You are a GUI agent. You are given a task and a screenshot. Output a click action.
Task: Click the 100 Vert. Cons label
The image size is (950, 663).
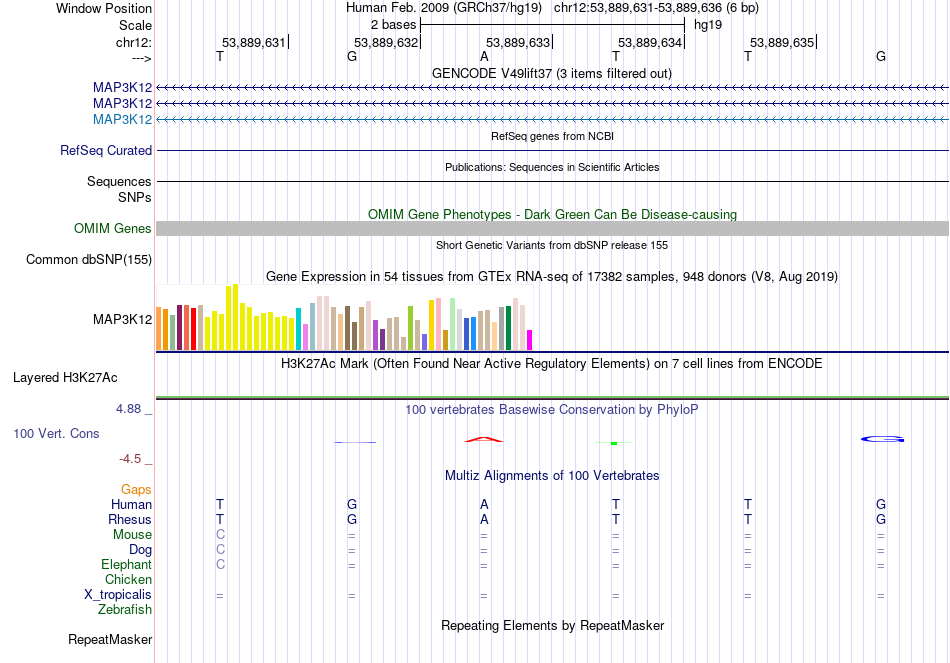pos(56,433)
